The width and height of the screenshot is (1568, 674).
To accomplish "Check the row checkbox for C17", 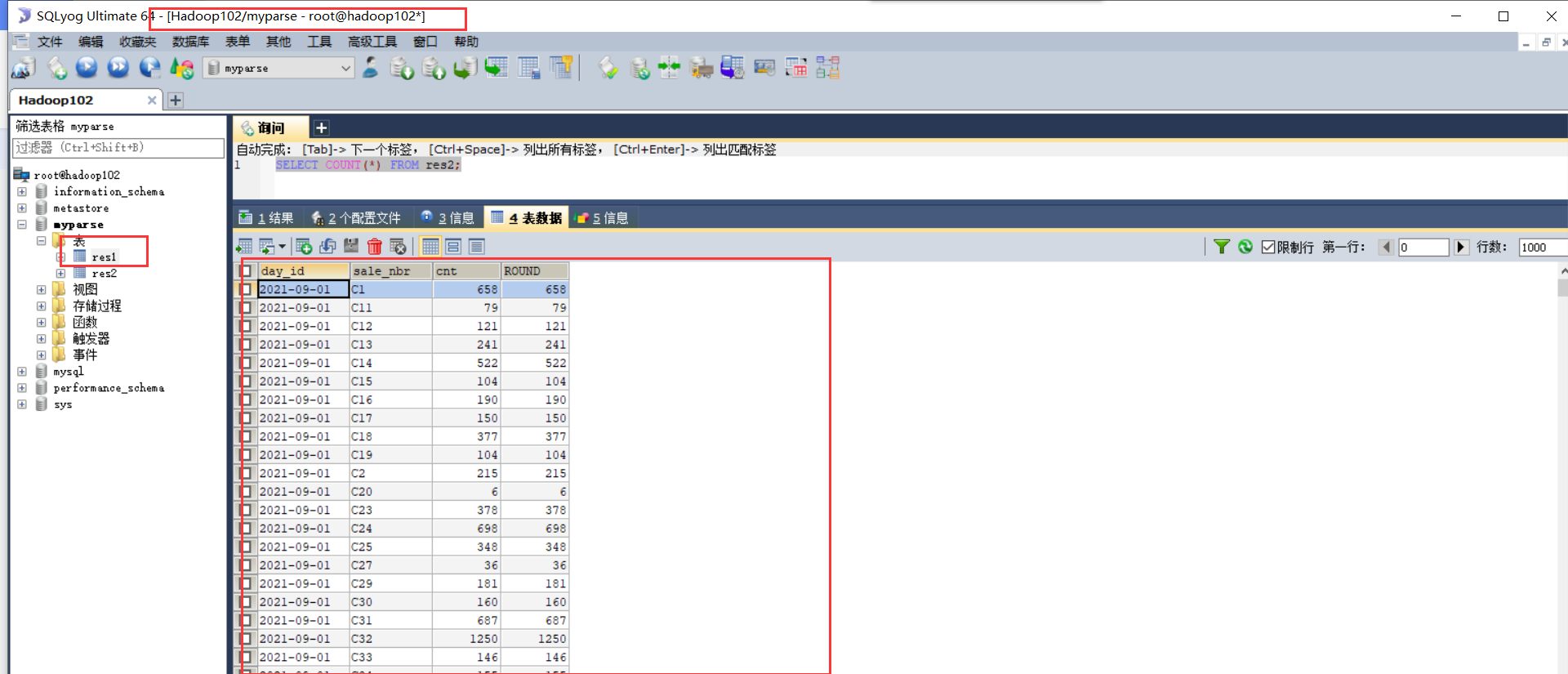I will pyautogui.click(x=246, y=418).
